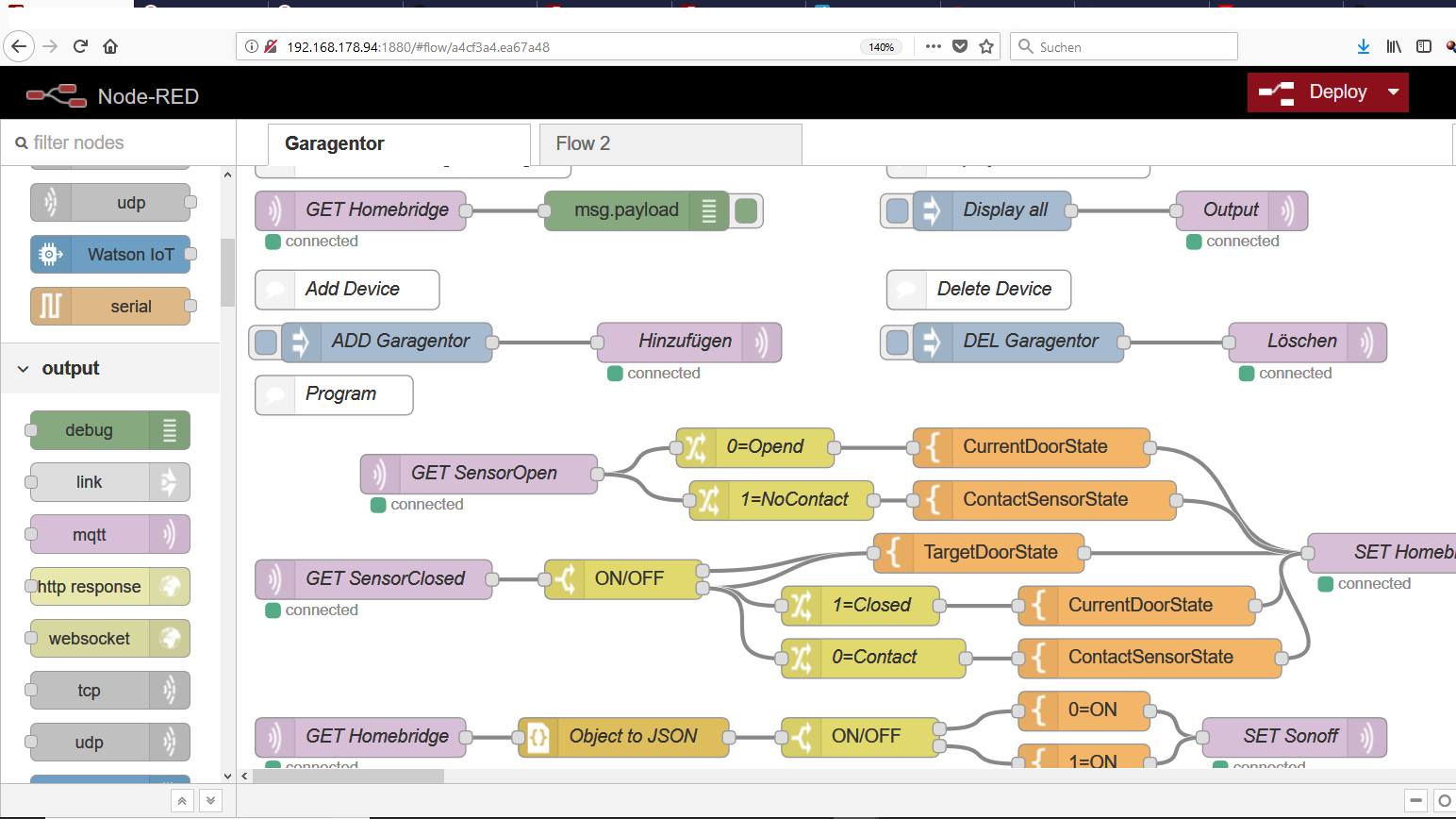Collapse the output palette category
The image size is (1456, 819).
click(x=24, y=369)
